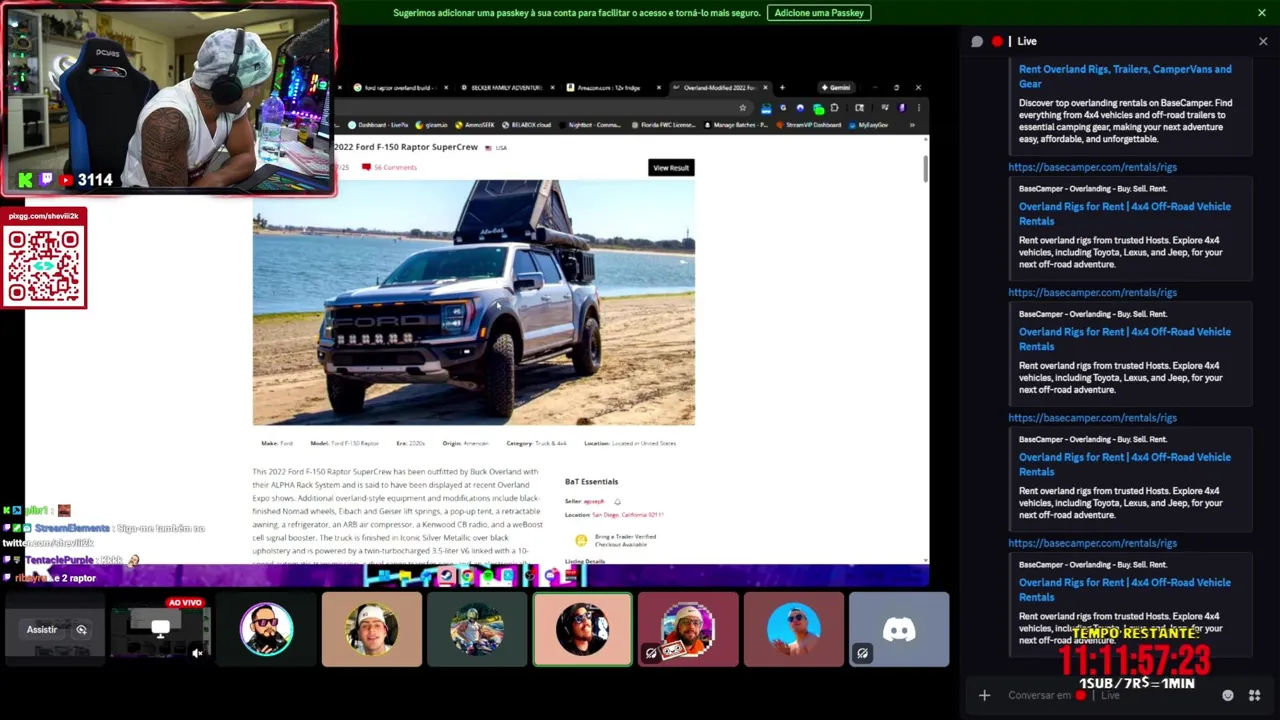Open 'StreamVIP Dashboard' bookmark
Screen dimensions: 1280x720
click(x=808, y=125)
